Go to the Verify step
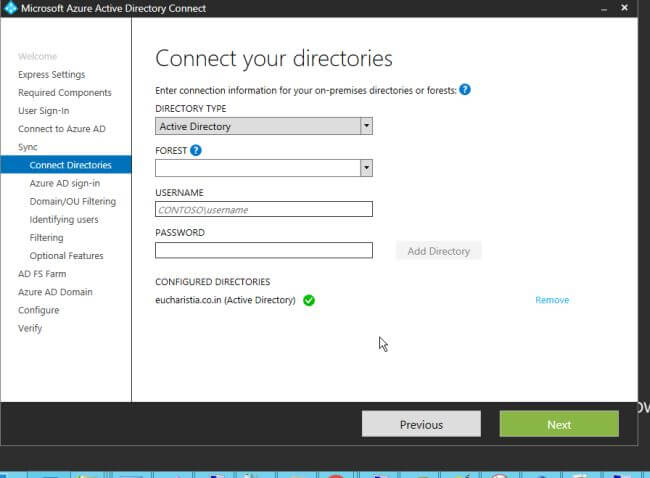The image size is (650, 478). (30, 328)
